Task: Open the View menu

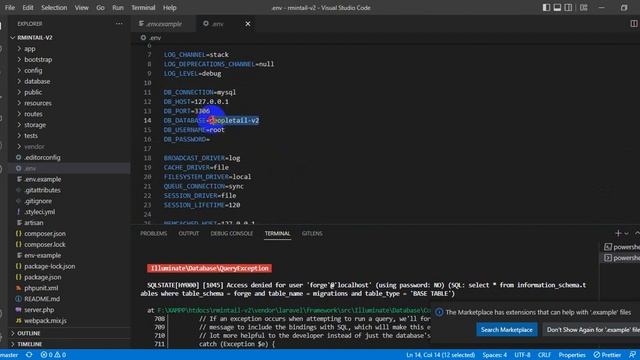Action: pos(81,8)
